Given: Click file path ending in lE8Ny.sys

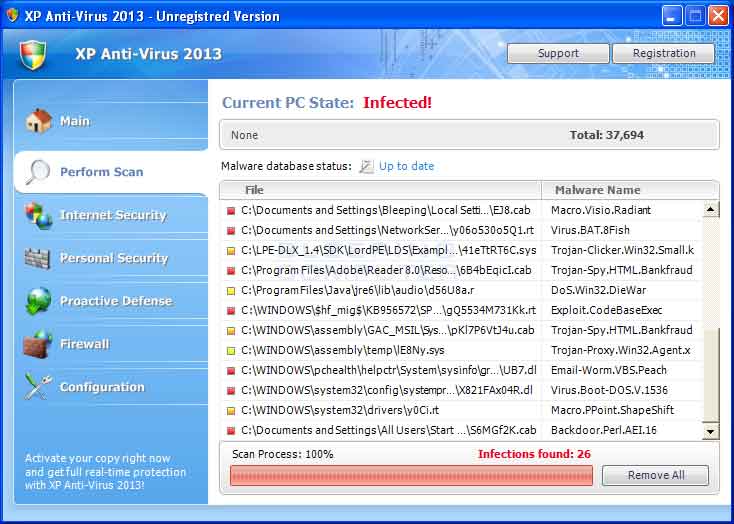Looking at the screenshot, I should pos(343,350).
